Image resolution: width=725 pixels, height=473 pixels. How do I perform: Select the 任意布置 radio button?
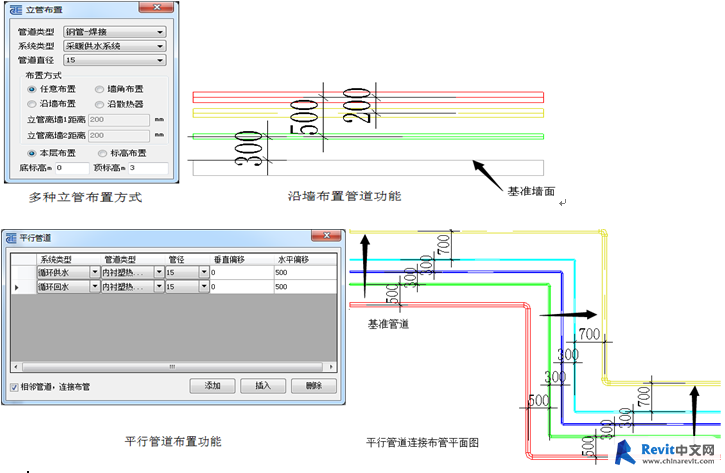click(32, 89)
